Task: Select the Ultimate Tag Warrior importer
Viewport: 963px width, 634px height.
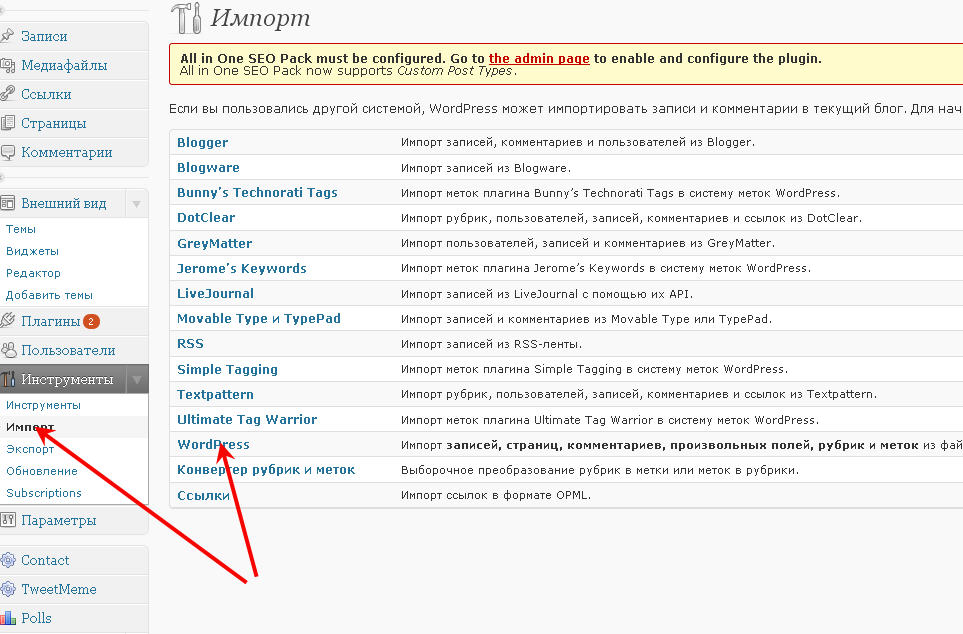Action: [x=247, y=420]
